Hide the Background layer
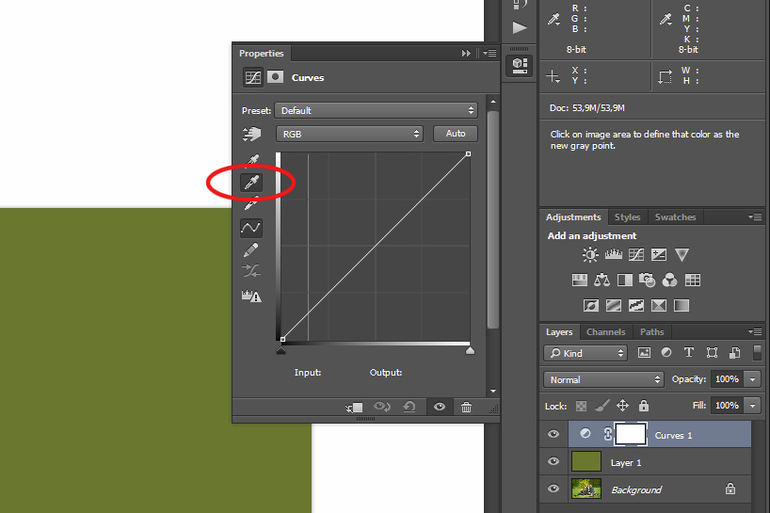This screenshot has height=513, width=770. click(x=554, y=490)
